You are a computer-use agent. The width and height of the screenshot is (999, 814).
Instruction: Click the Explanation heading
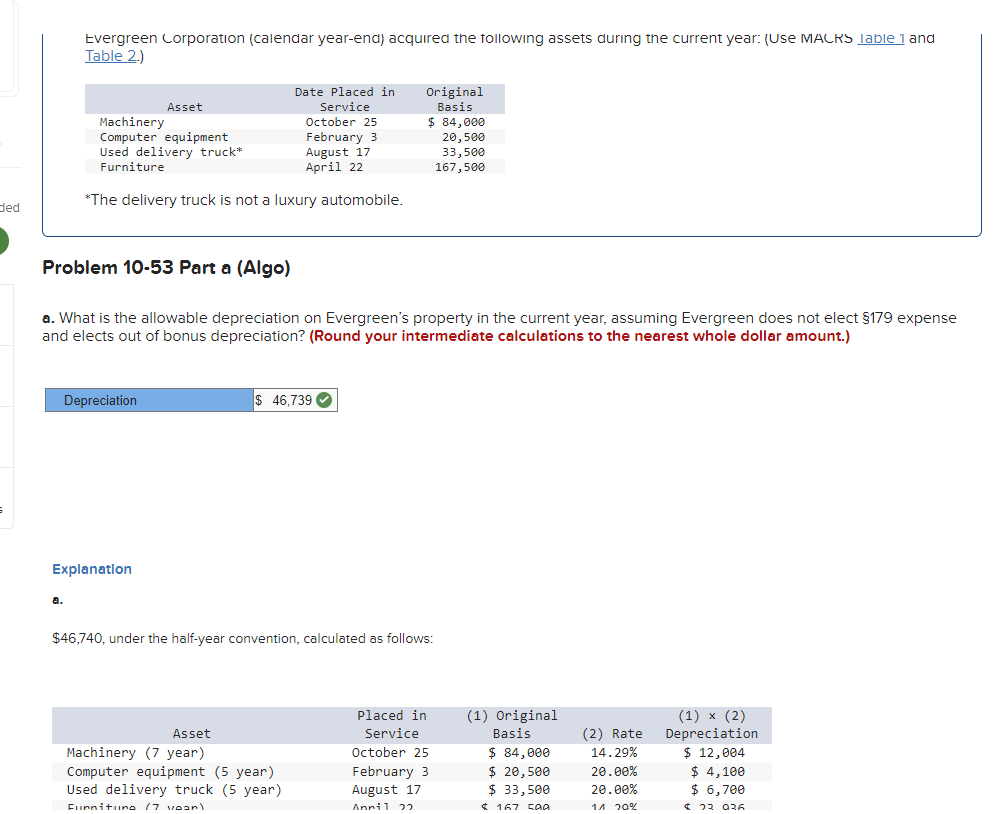click(x=92, y=569)
